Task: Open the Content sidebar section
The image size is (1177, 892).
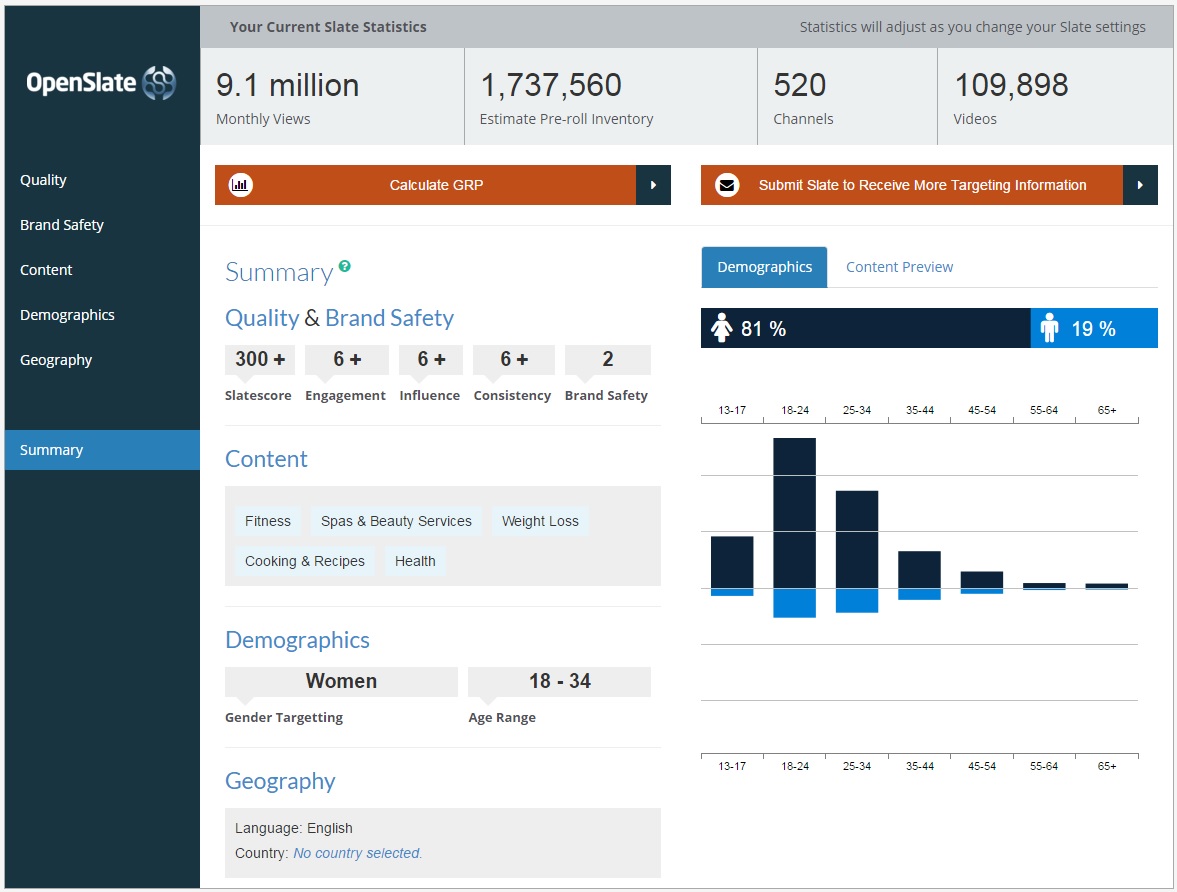Action: (x=46, y=270)
